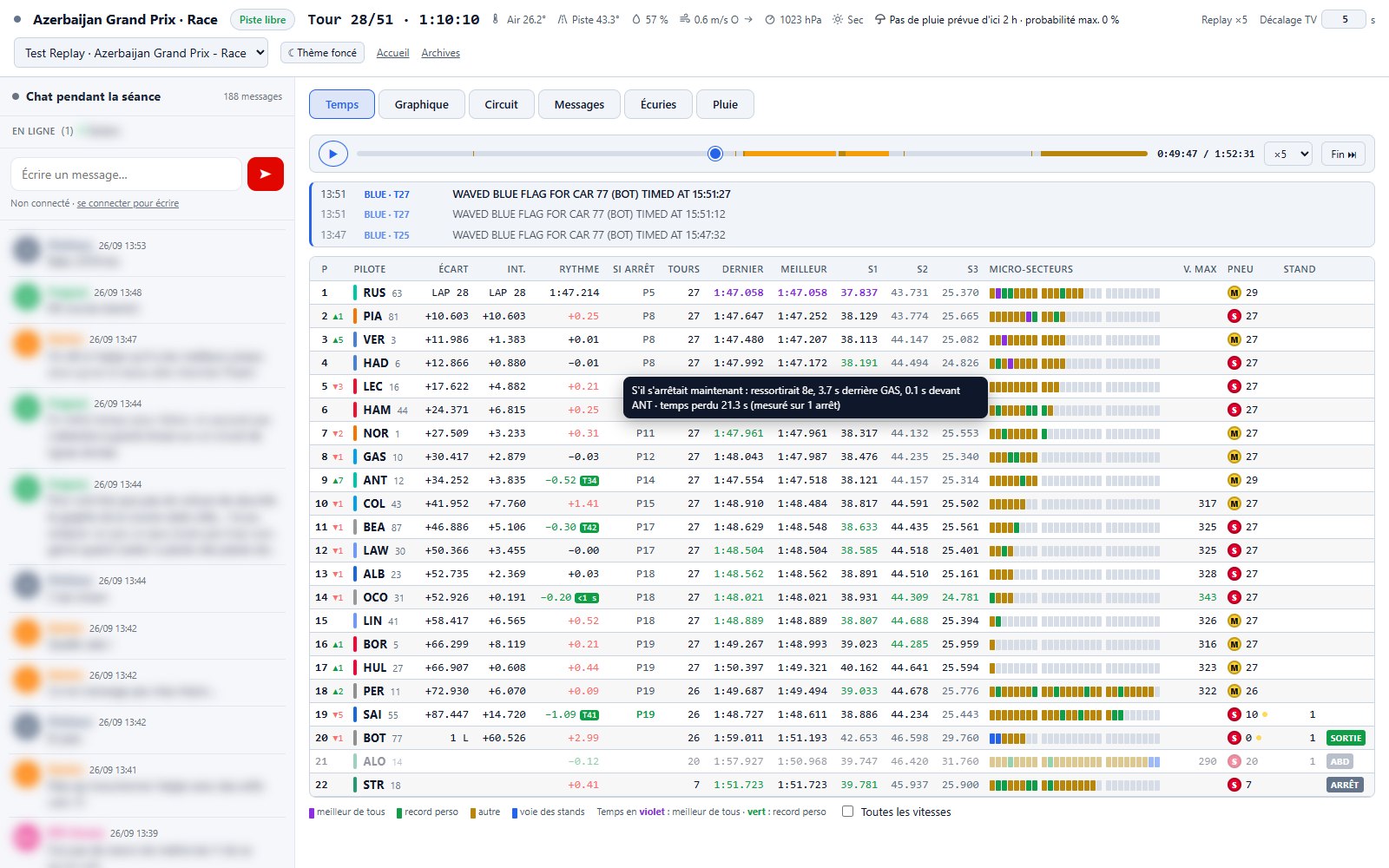The height and width of the screenshot is (868, 1389).
Task: Click the pressure gauge icon beside 1023 hPa
Action: [770, 20]
